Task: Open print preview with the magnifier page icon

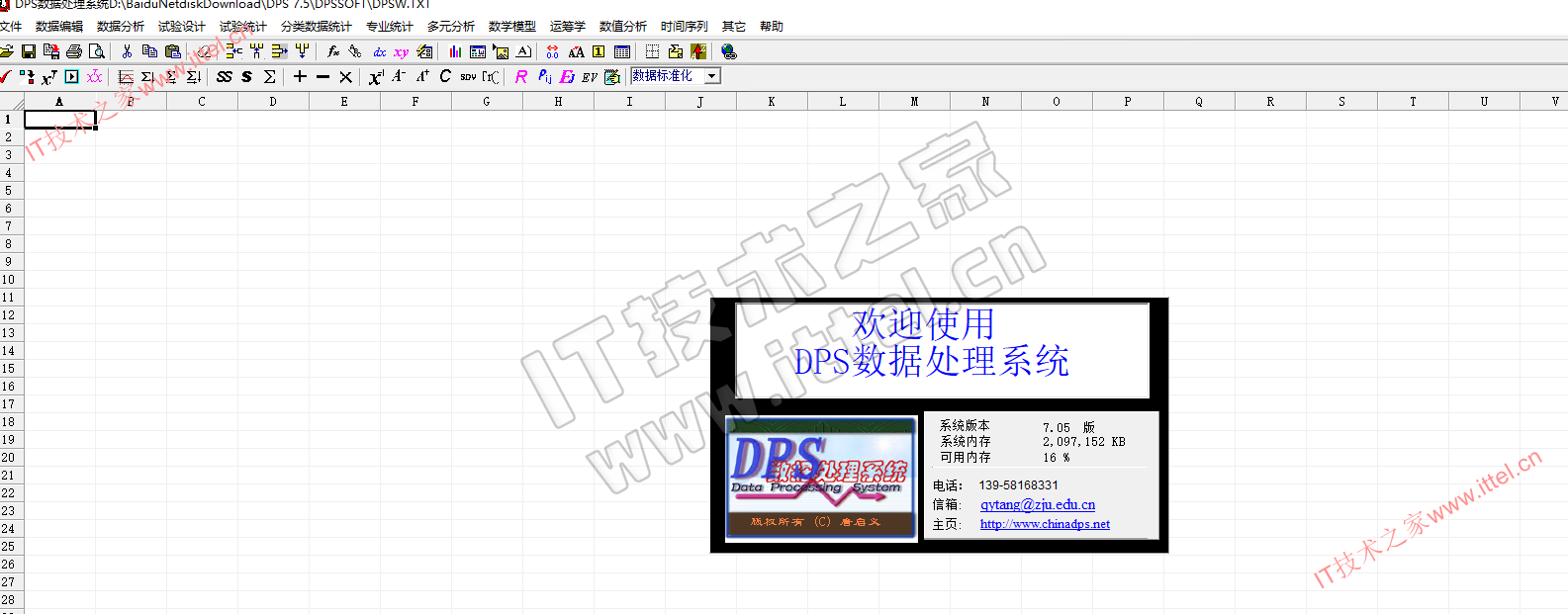Action: click(97, 51)
